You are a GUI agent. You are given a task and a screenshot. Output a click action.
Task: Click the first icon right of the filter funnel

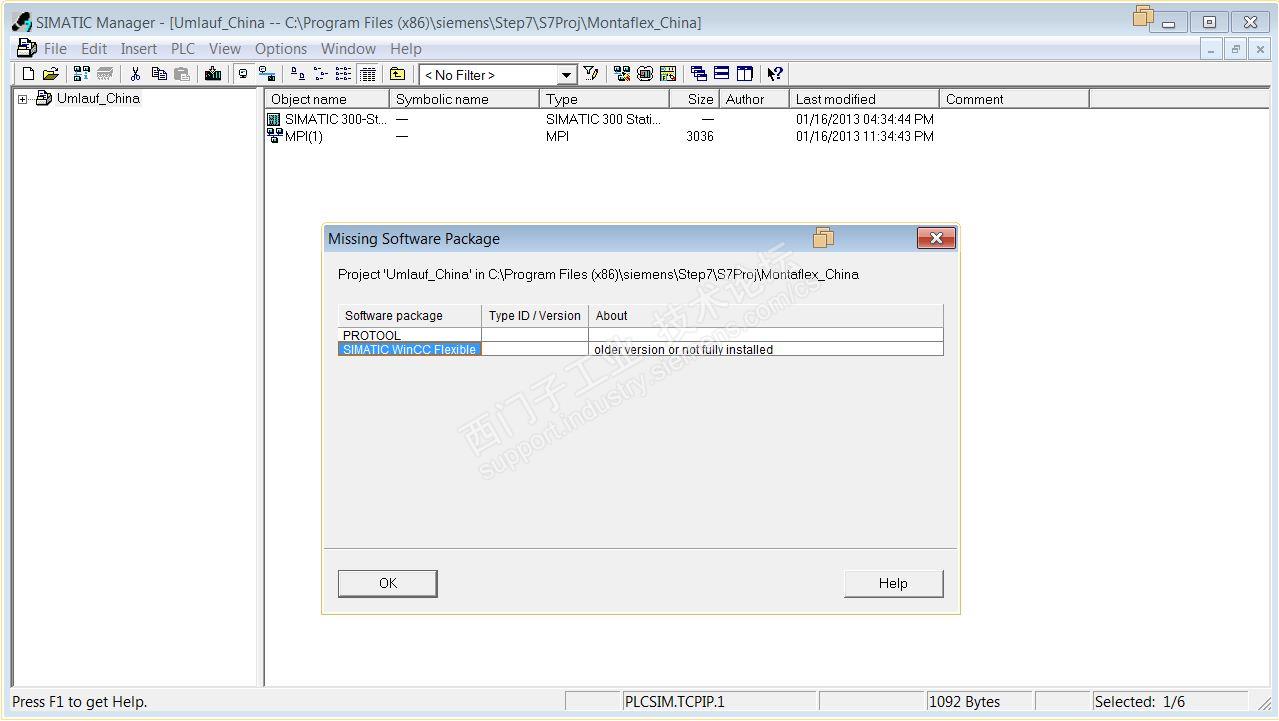click(x=622, y=74)
